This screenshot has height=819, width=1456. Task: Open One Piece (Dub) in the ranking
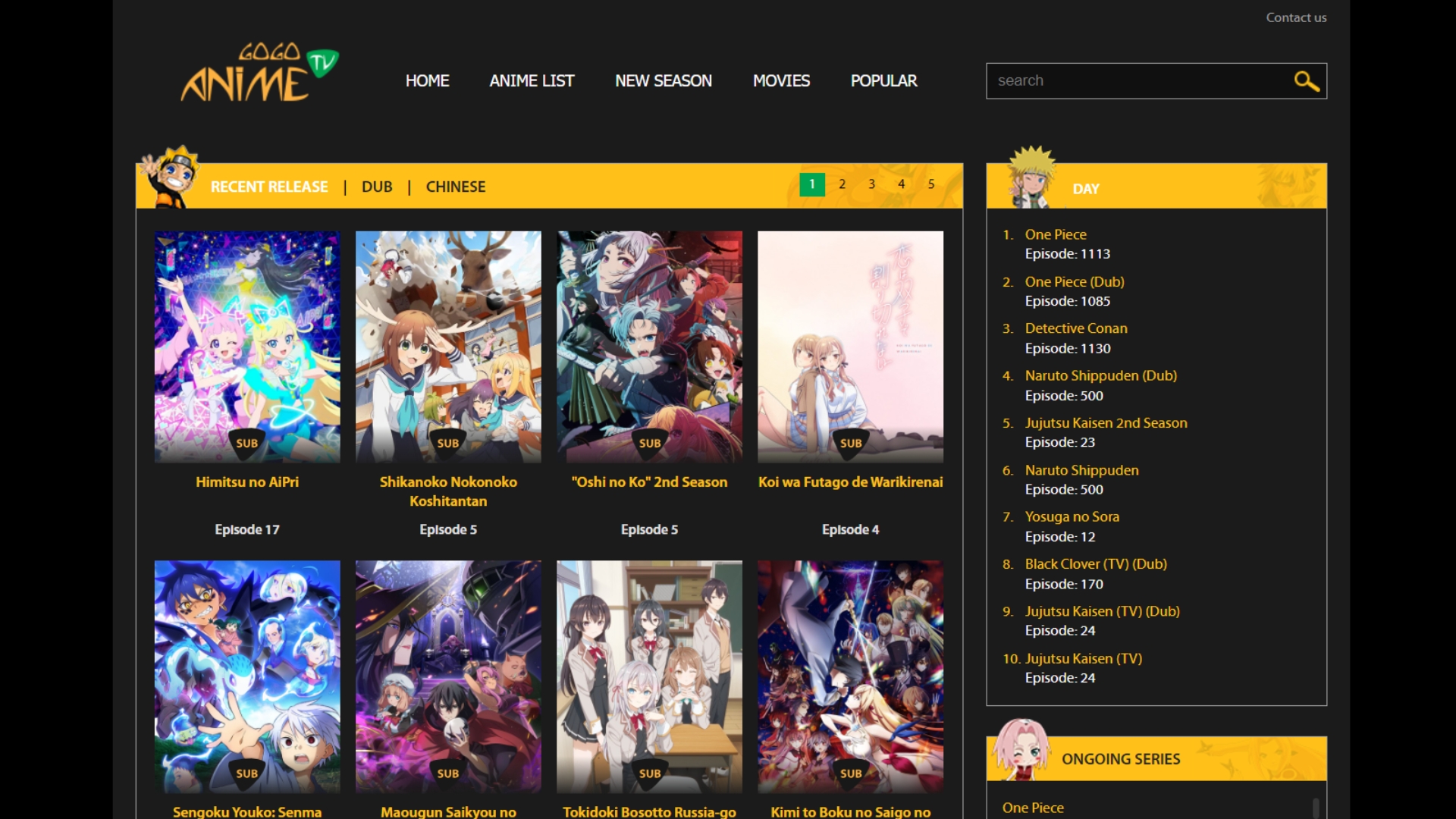pos(1075,281)
